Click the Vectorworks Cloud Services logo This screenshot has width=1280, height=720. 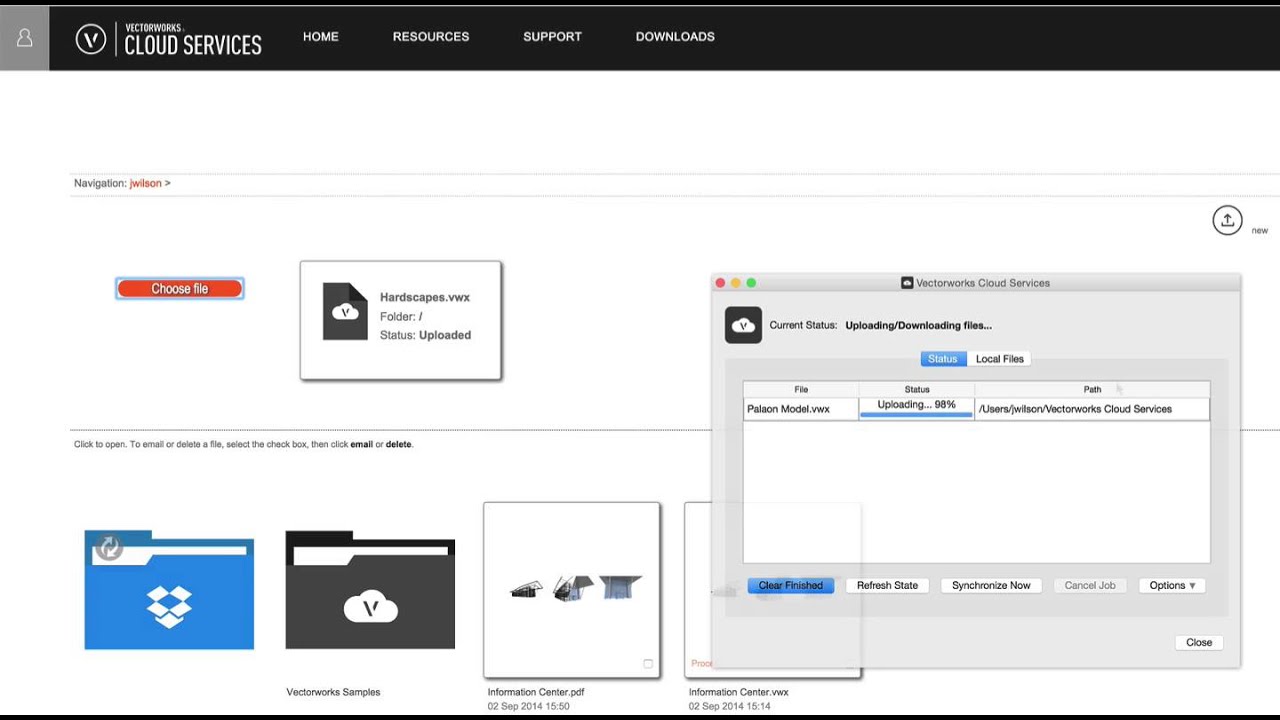[169, 39]
